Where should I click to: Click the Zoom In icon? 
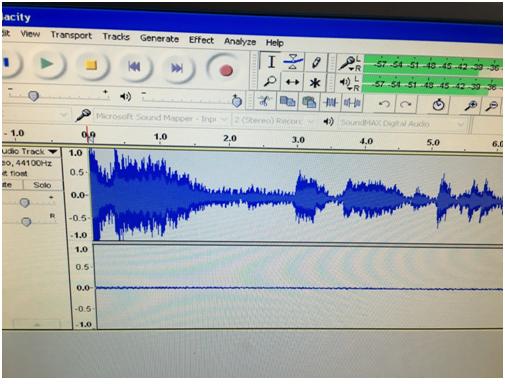pos(471,106)
